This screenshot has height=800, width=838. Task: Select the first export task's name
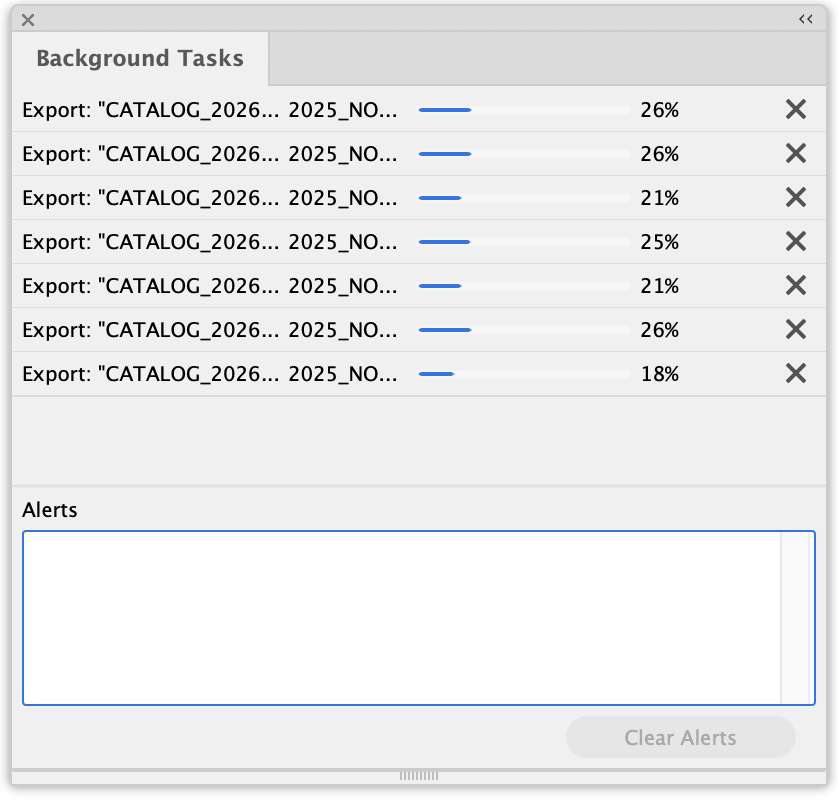pyautogui.click(x=210, y=110)
